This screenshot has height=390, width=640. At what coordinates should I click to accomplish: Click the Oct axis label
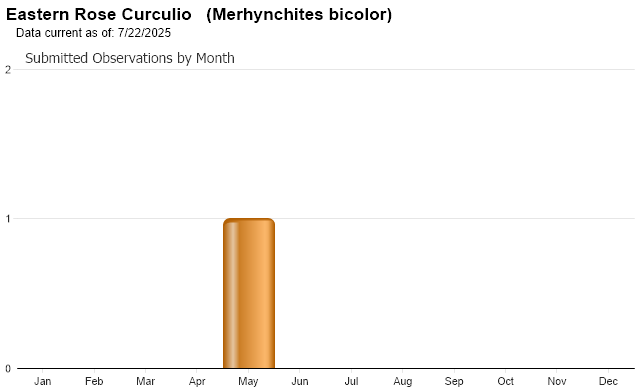505,381
